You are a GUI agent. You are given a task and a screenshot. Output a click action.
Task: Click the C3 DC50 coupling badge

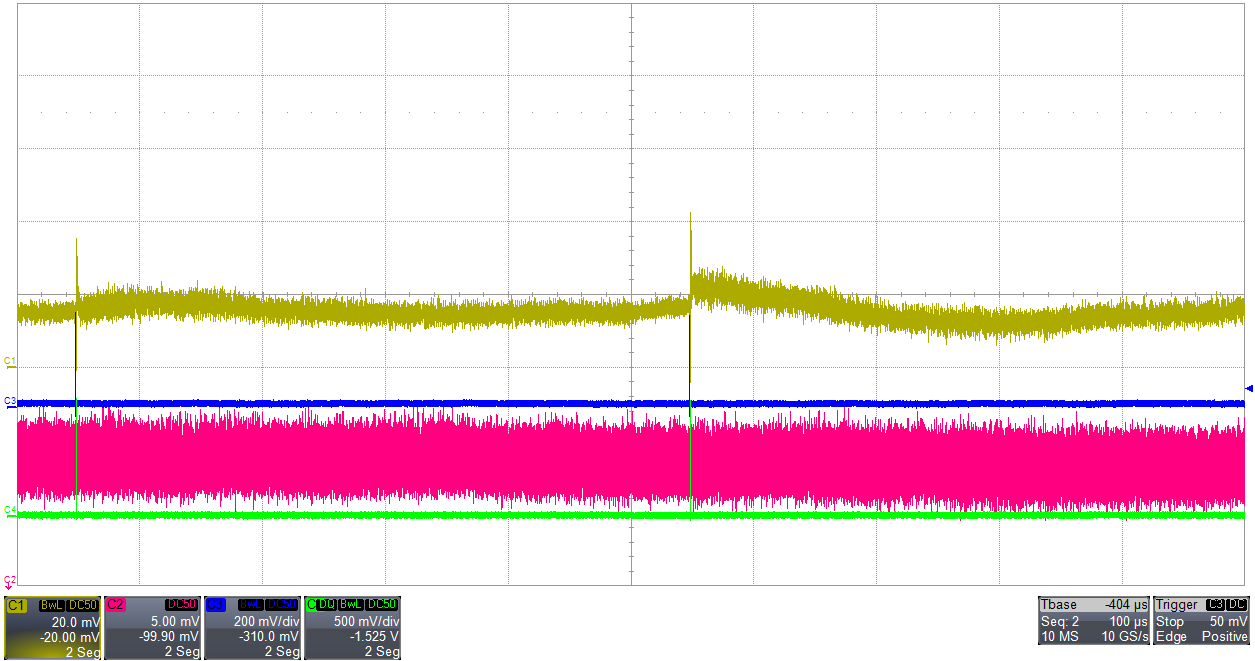point(282,605)
